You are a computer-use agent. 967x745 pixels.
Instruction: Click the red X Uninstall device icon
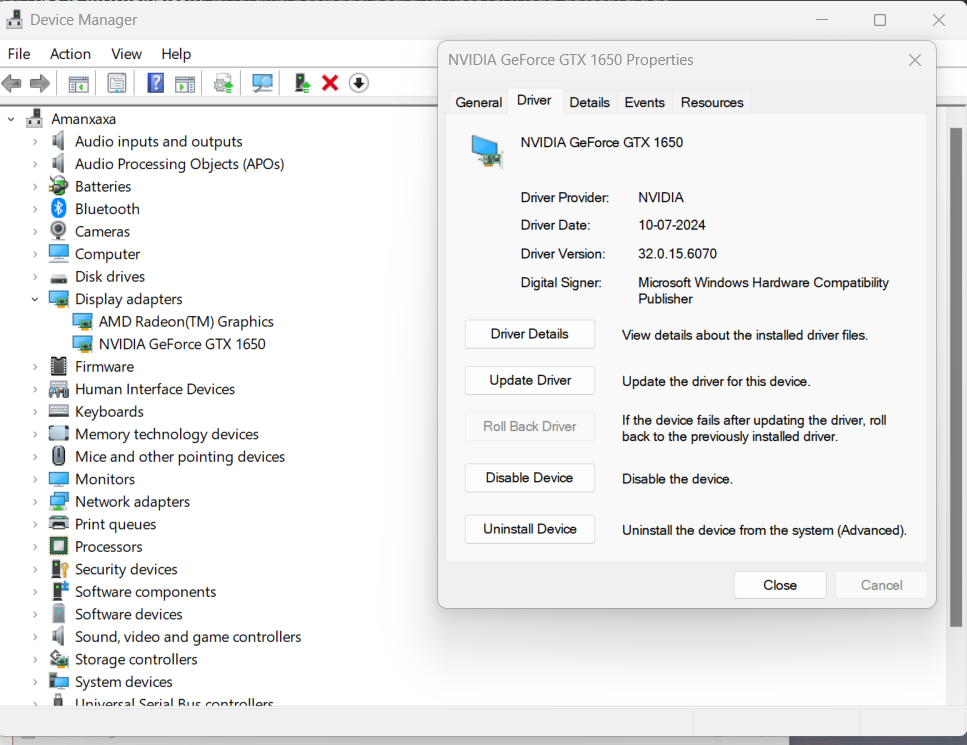pyautogui.click(x=330, y=82)
